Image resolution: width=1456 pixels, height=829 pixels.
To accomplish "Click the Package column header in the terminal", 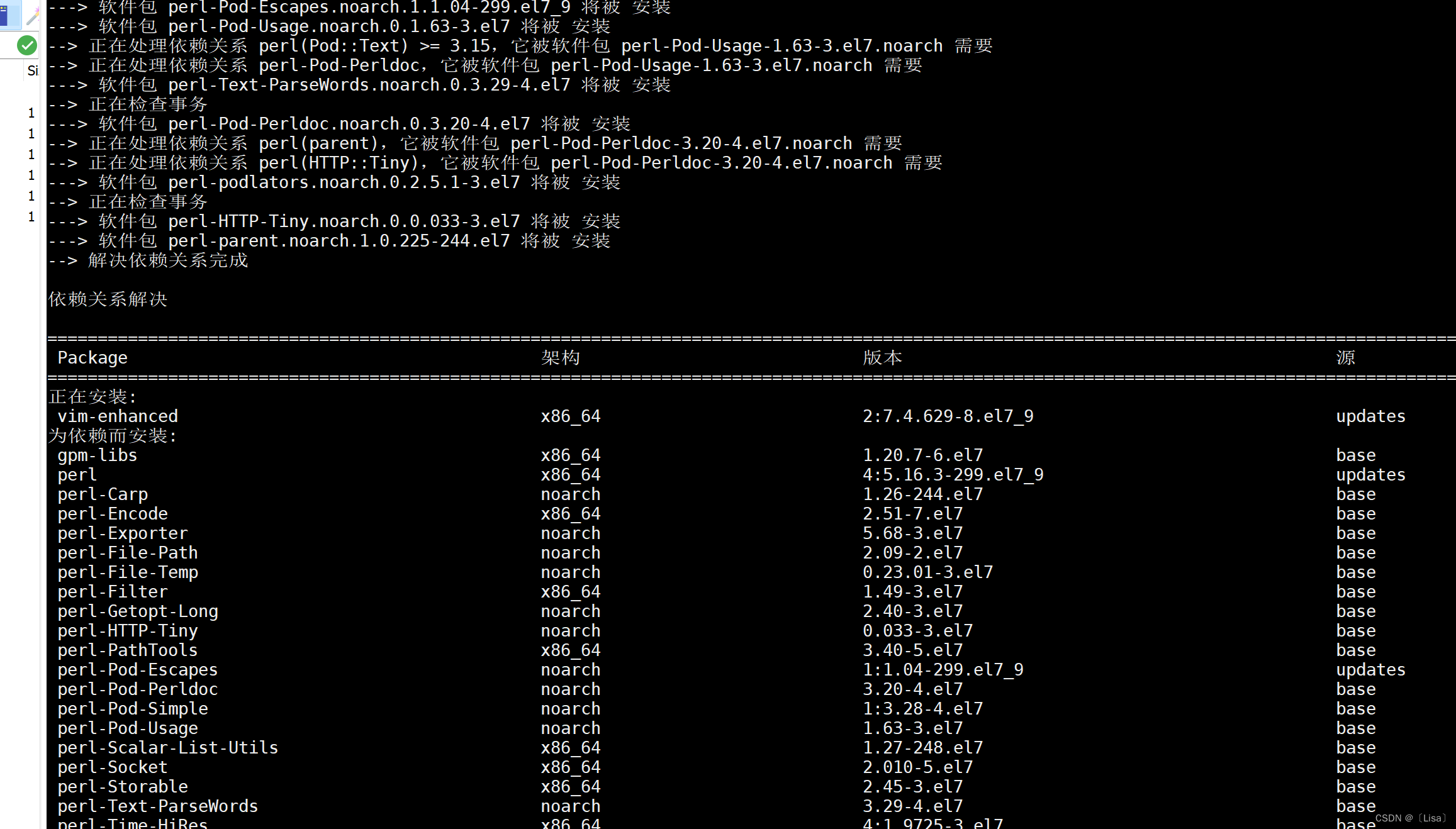I will coord(92,357).
